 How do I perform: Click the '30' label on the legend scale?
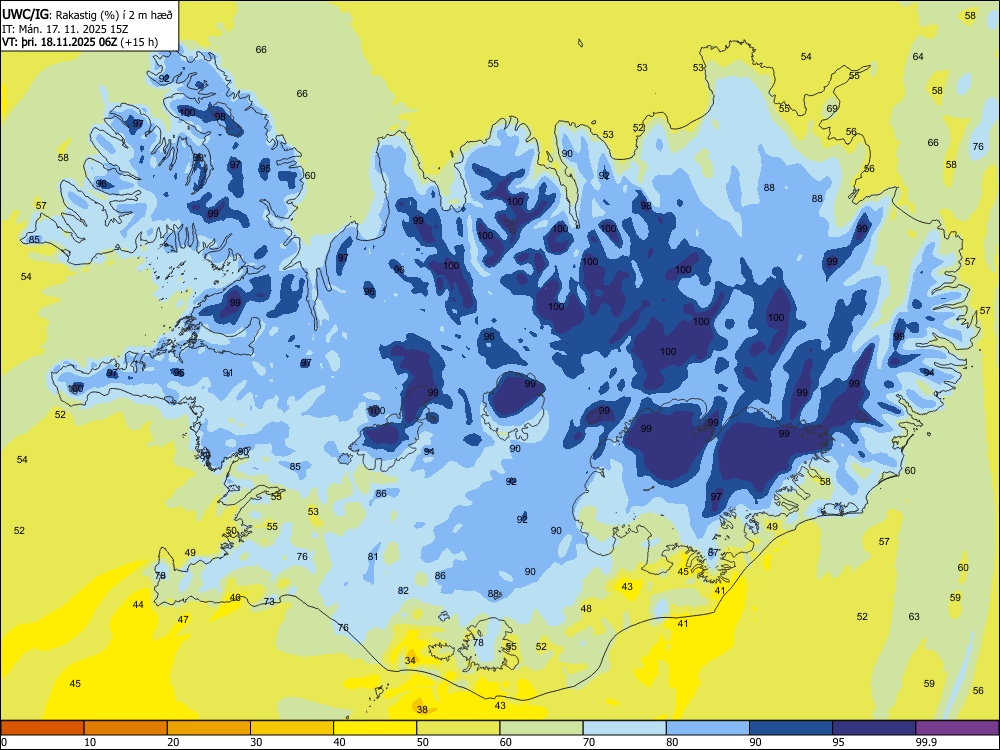tap(256, 742)
